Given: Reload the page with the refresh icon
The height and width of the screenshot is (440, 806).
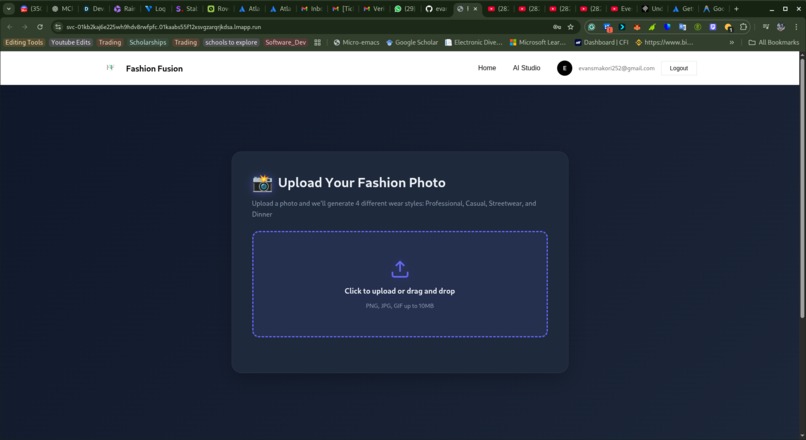Looking at the screenshot, I should (x=40, y=27).
